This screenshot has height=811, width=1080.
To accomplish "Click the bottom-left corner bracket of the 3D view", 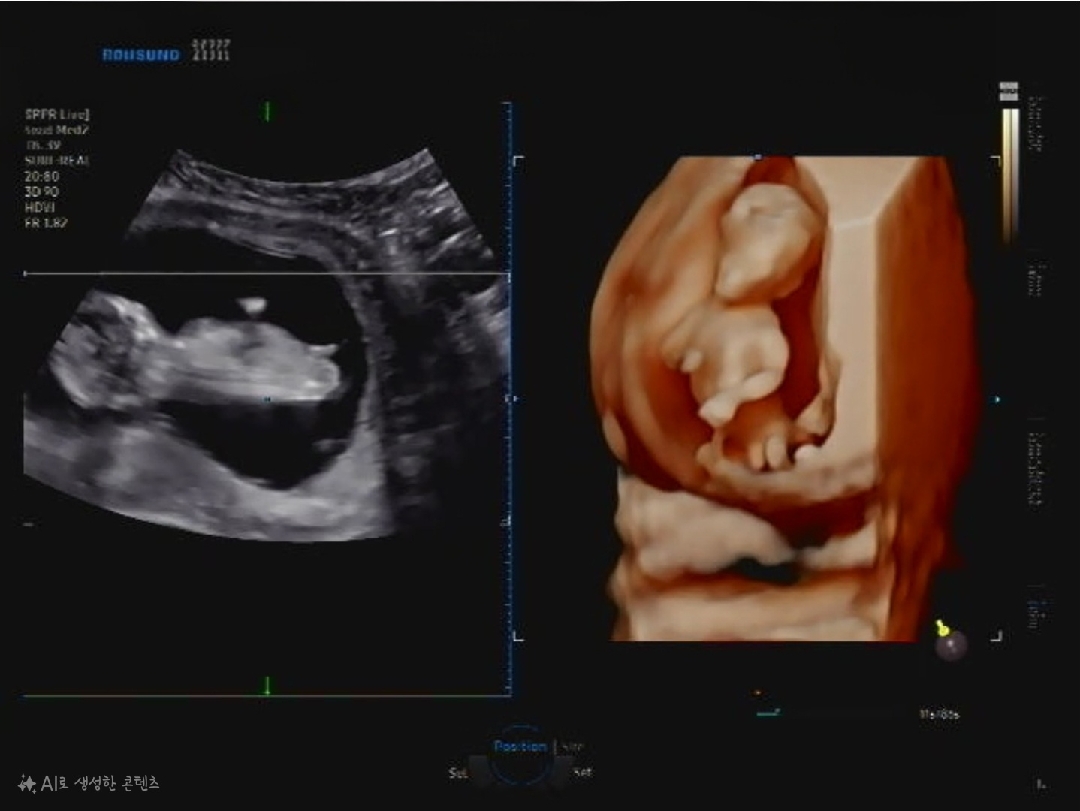I will click(518, 635).
